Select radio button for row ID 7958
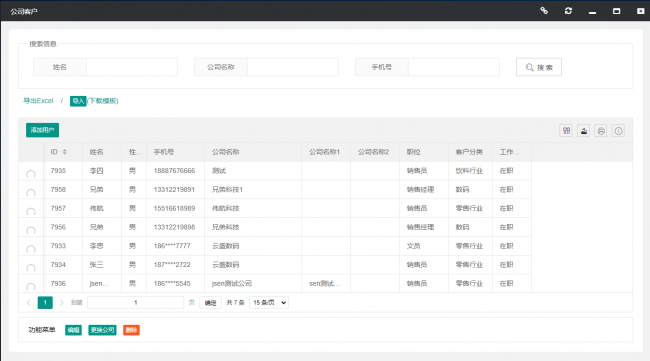Screen dimensions: 650x361 (x=31, y=193)
